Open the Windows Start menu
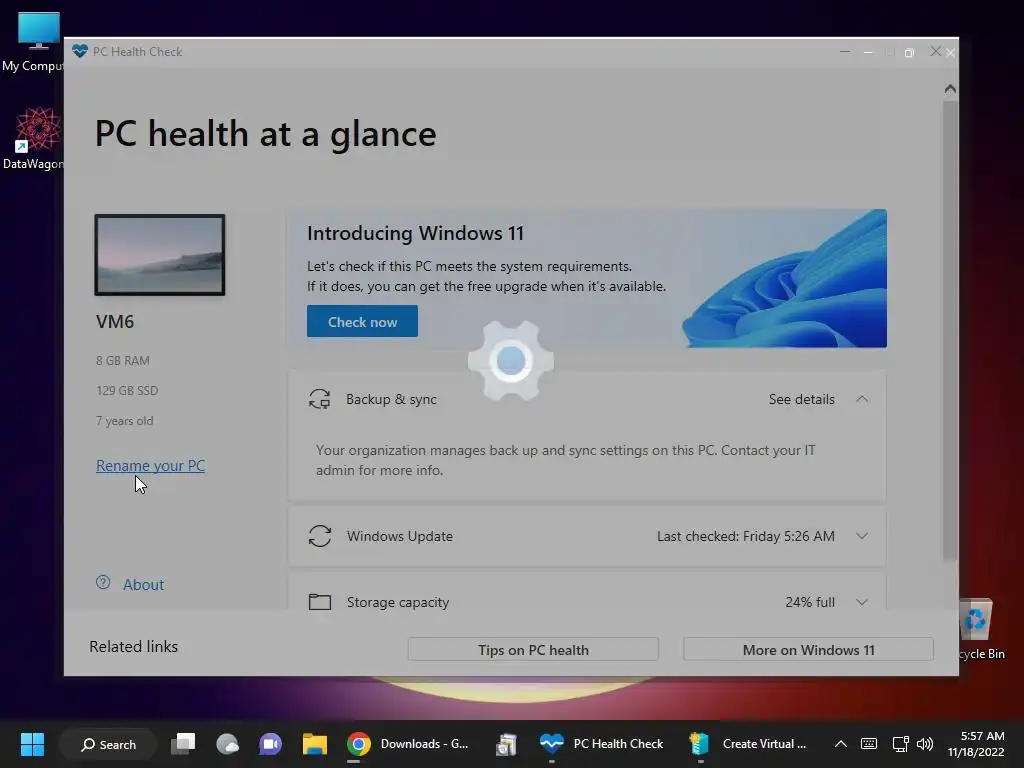Viewport: 1024px width, 768px height. tap(32, 744)
